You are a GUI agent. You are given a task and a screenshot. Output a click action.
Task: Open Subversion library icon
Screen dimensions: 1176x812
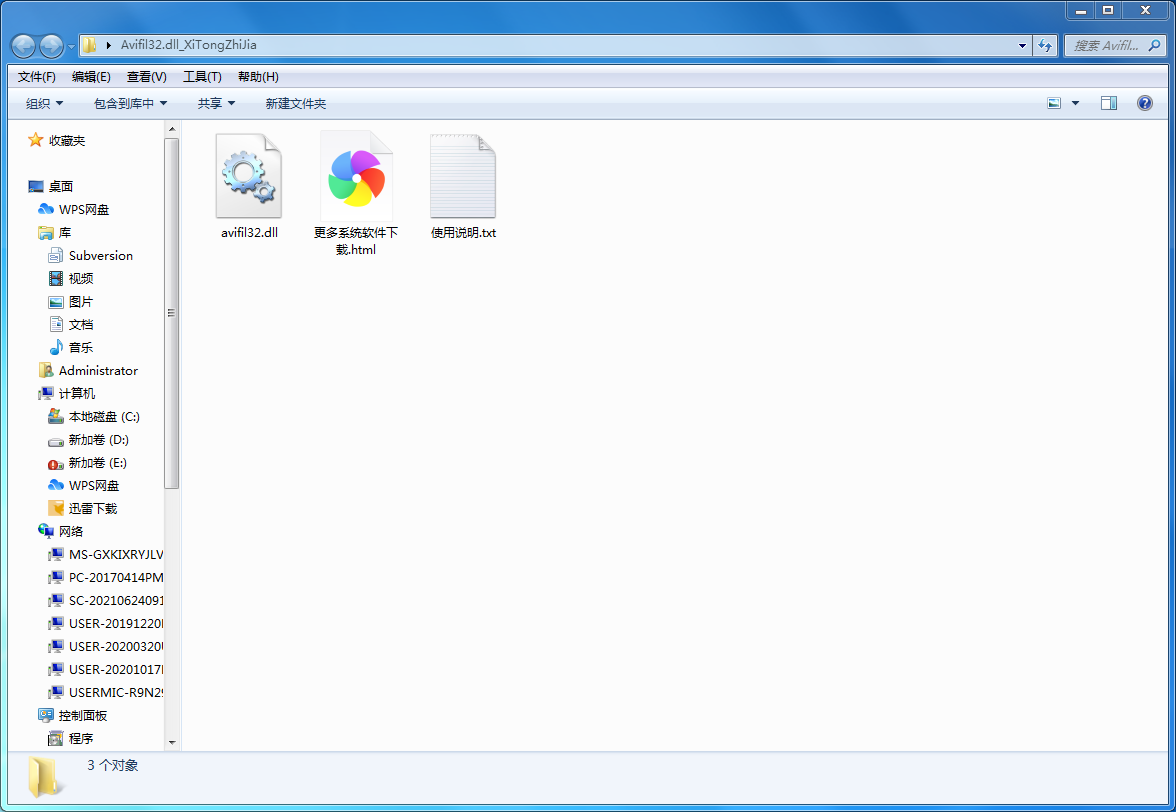[56, 256]
